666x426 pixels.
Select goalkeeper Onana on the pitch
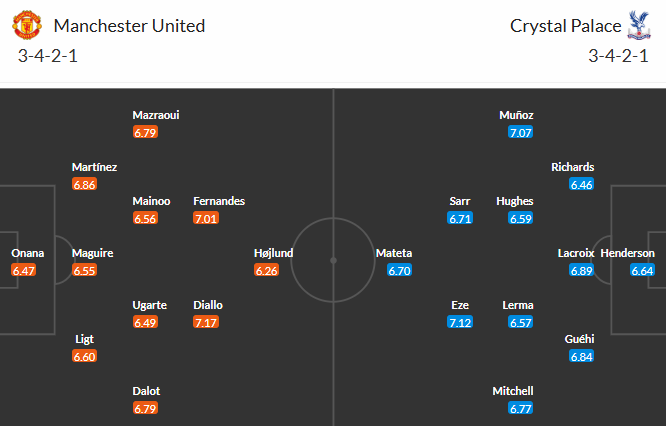tap(27, 253)
